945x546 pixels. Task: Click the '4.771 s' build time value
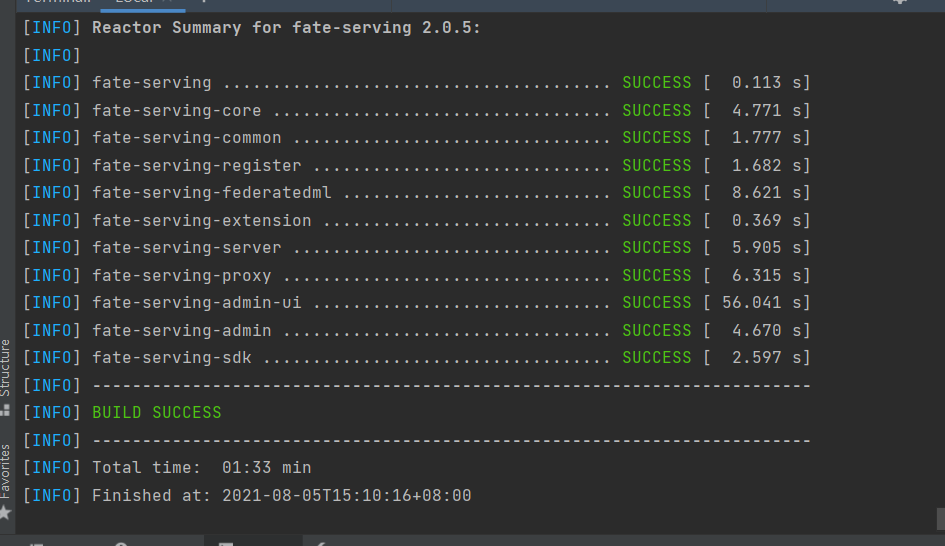tap(767, 111)
